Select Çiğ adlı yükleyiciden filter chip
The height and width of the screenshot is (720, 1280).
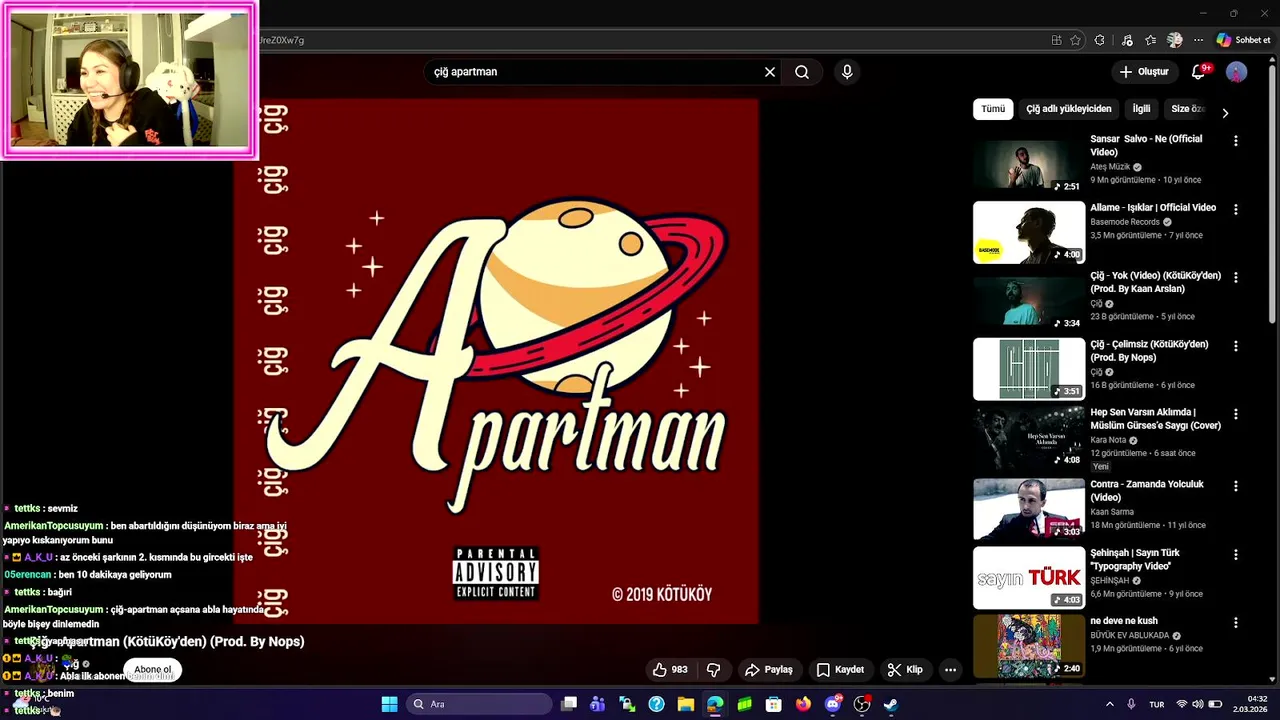point(1069,109)
